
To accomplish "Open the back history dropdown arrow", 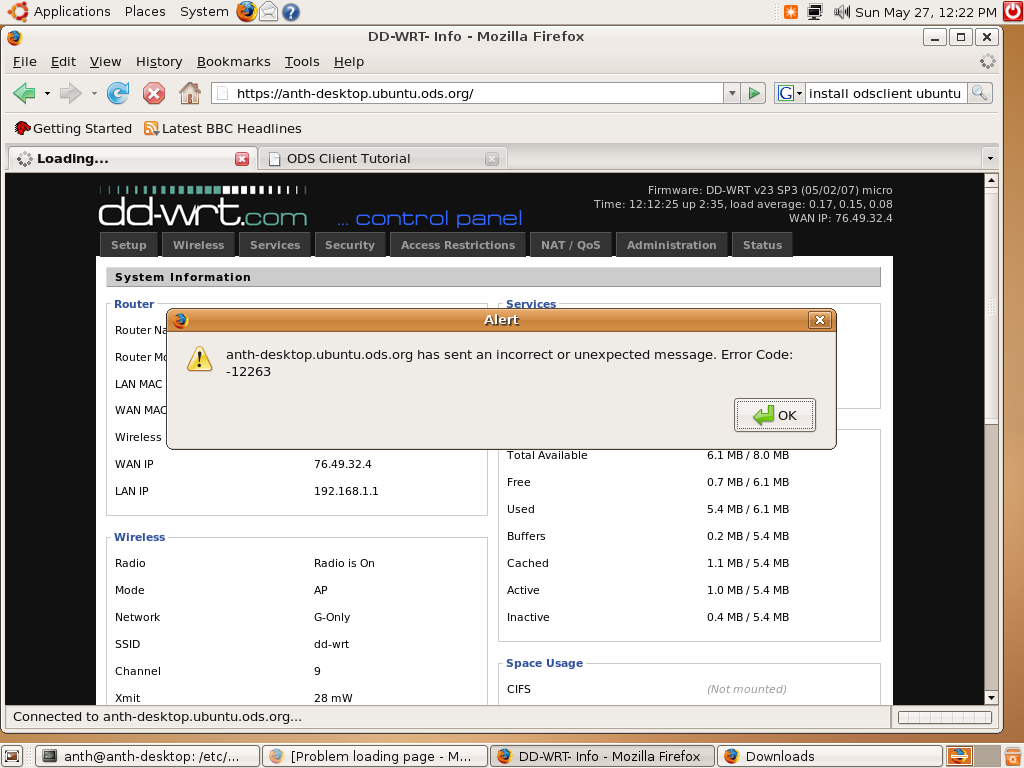I will [x=47, y=93].
